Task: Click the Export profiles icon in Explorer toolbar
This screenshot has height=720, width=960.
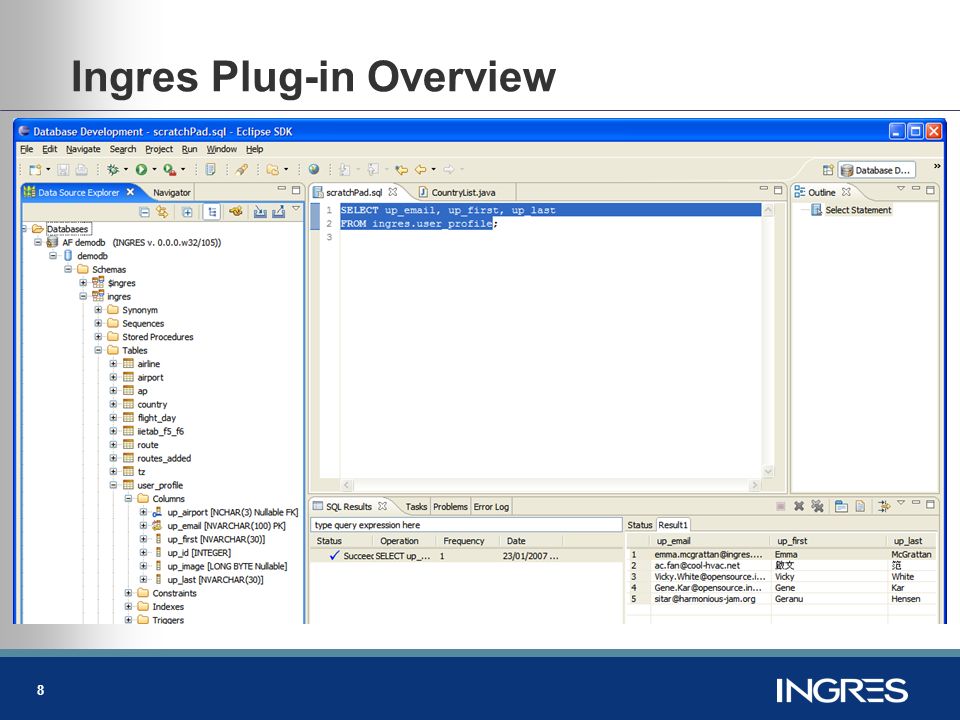Action: 279,212
